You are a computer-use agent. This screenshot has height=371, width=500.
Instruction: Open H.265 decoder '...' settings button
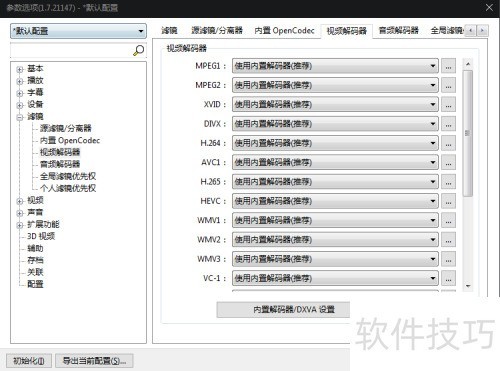click(x=448, y=182)
